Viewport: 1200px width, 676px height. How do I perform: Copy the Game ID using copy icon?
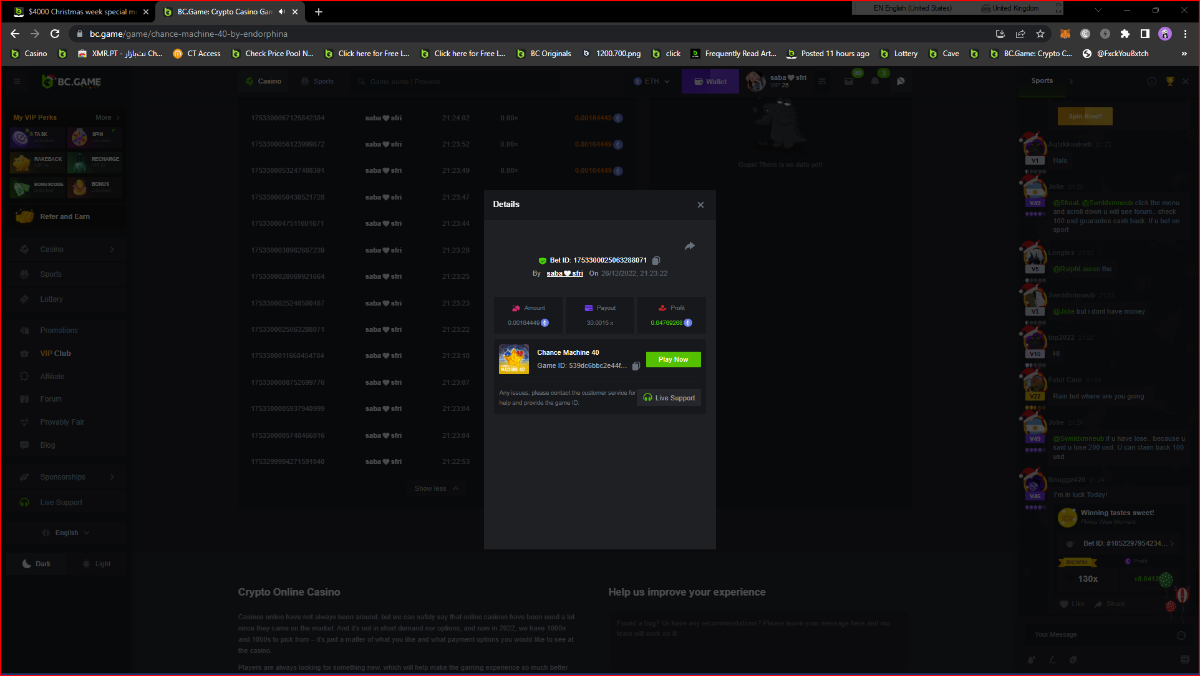click(x=635, y=366)
